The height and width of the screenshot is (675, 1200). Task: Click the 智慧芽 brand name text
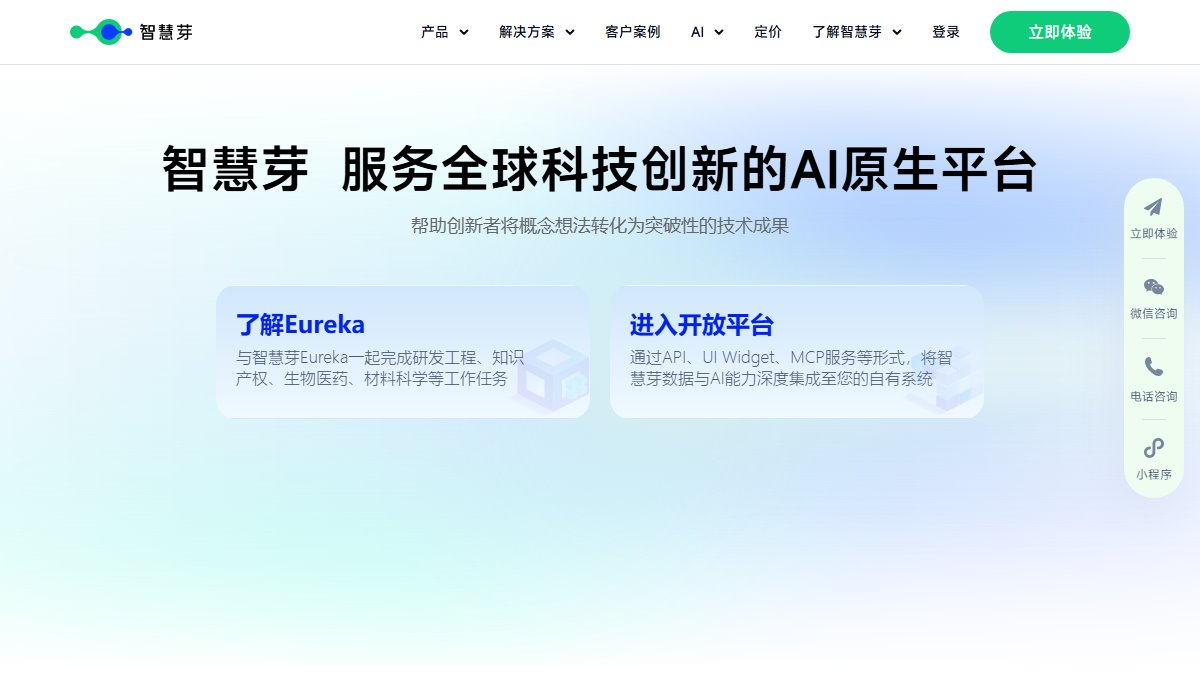(166, 32)
